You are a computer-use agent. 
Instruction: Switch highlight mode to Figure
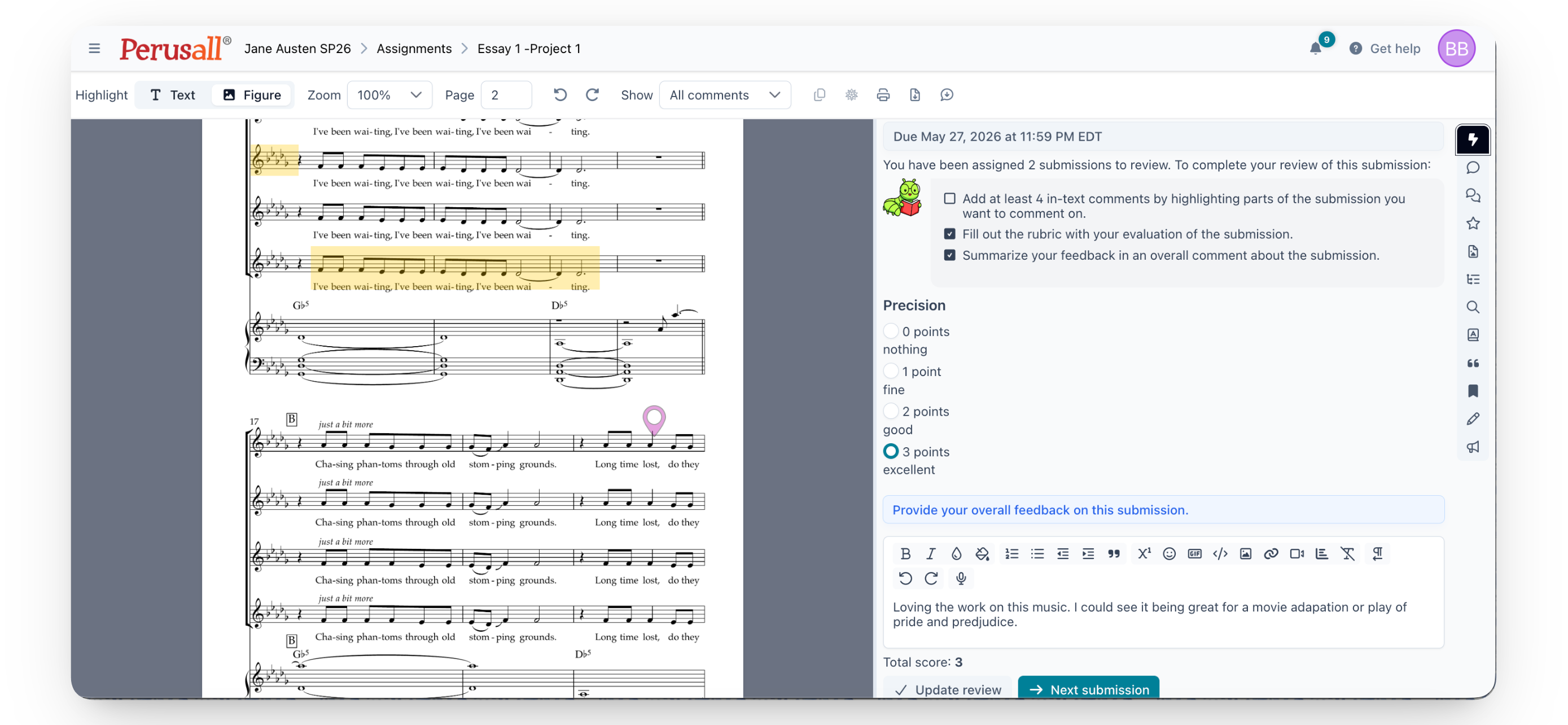[x=252, y=95]
